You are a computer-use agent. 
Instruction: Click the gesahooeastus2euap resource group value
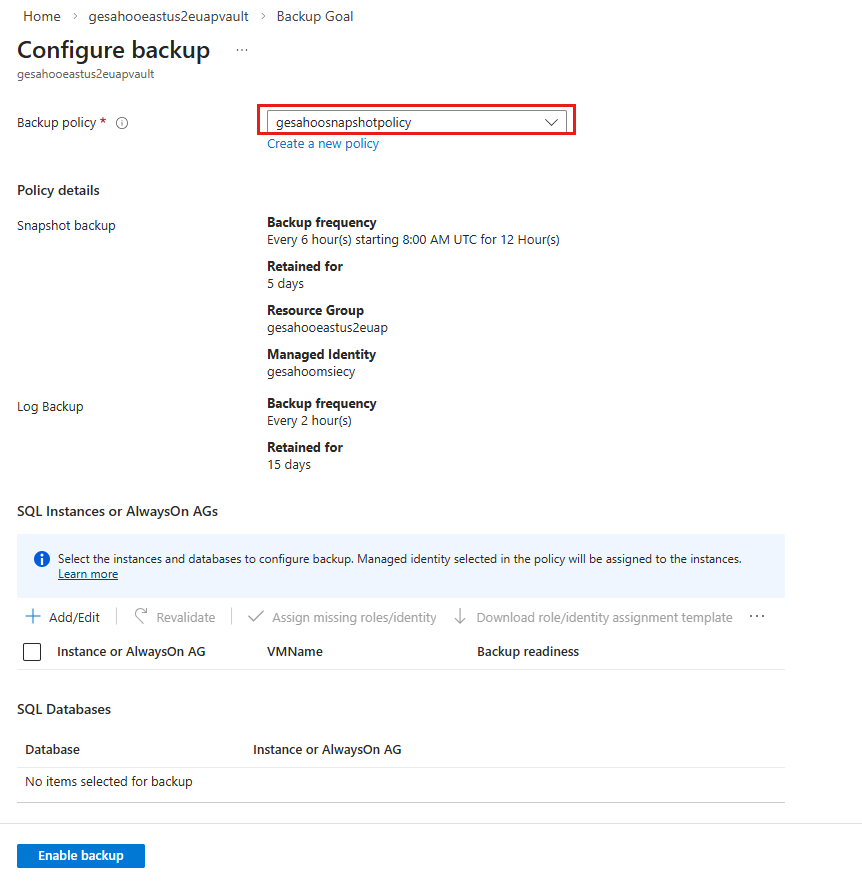point(327,328)
